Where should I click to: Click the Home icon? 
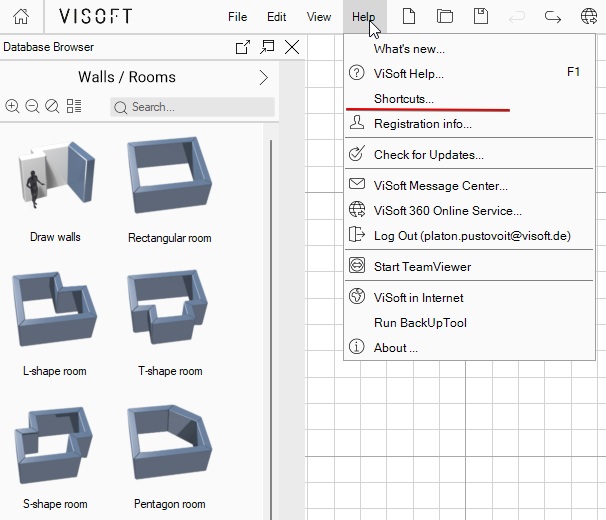pos(21,17)
